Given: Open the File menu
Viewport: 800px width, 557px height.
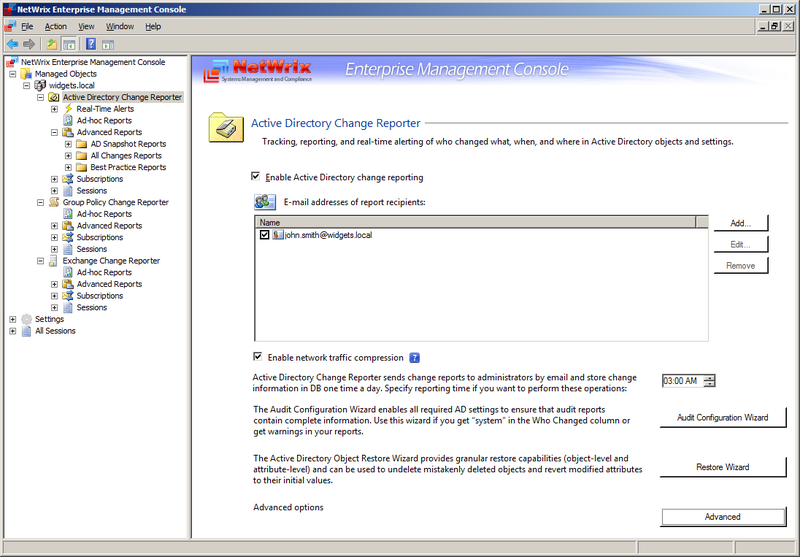Looking at the screenshot, I should pos(27,27).
